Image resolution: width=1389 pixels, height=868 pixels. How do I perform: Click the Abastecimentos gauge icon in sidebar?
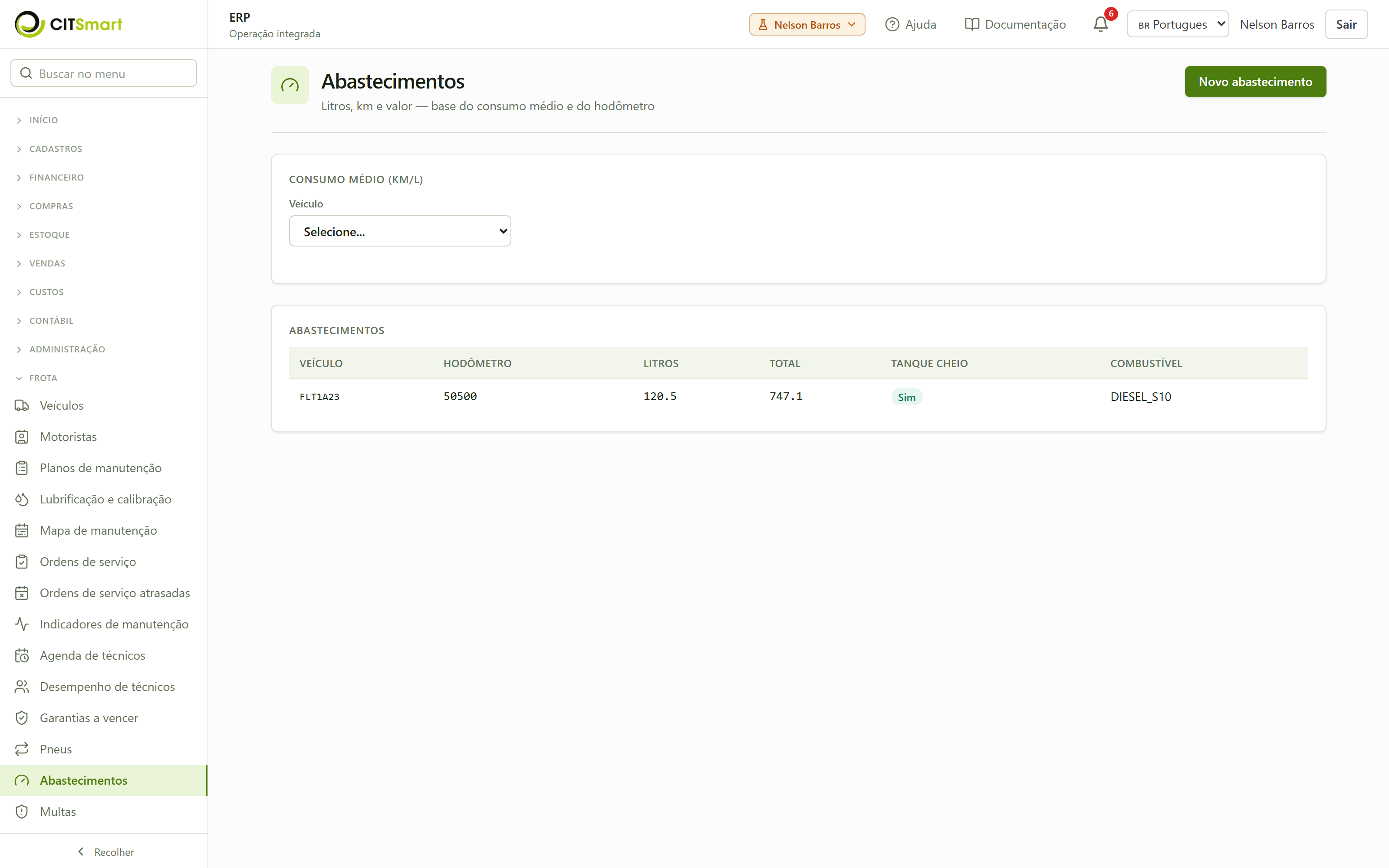point(22,780)
